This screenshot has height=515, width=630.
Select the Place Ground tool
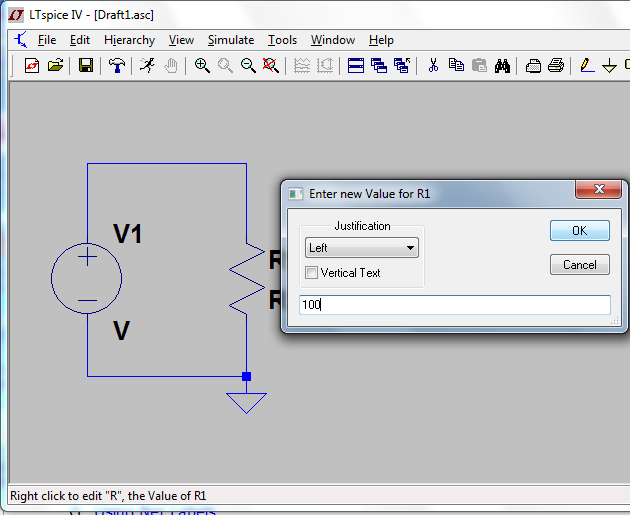pyautogui.click(x=610, y=65)
